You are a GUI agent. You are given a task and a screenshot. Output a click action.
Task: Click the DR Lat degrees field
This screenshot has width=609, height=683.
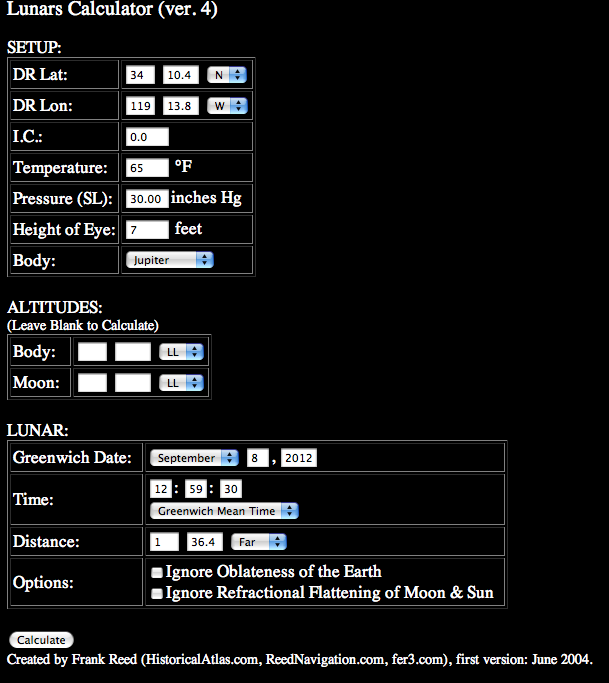click(140, 75)
